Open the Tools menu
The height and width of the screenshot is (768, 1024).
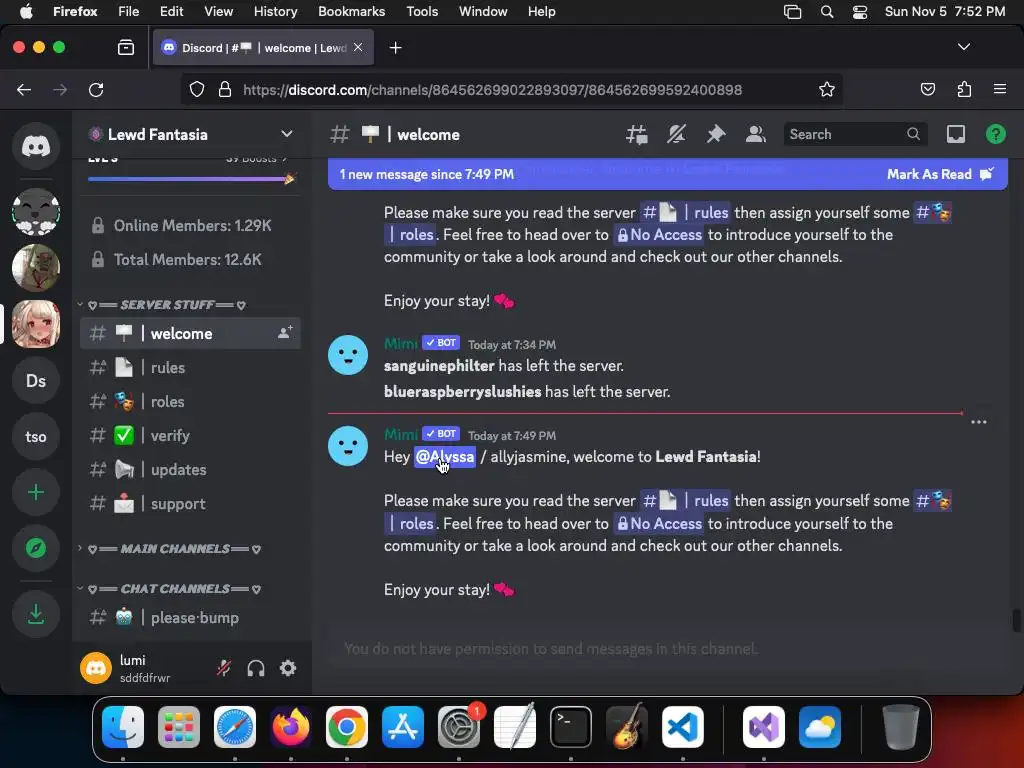[422, 11]
